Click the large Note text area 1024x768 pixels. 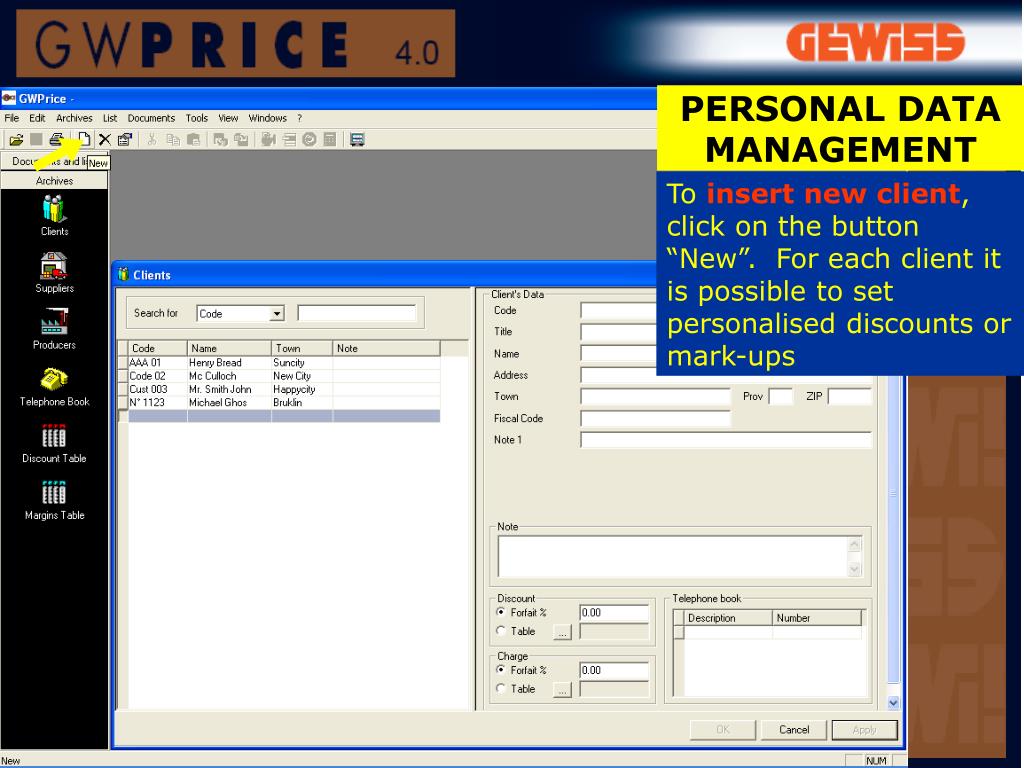coord(673,556)
